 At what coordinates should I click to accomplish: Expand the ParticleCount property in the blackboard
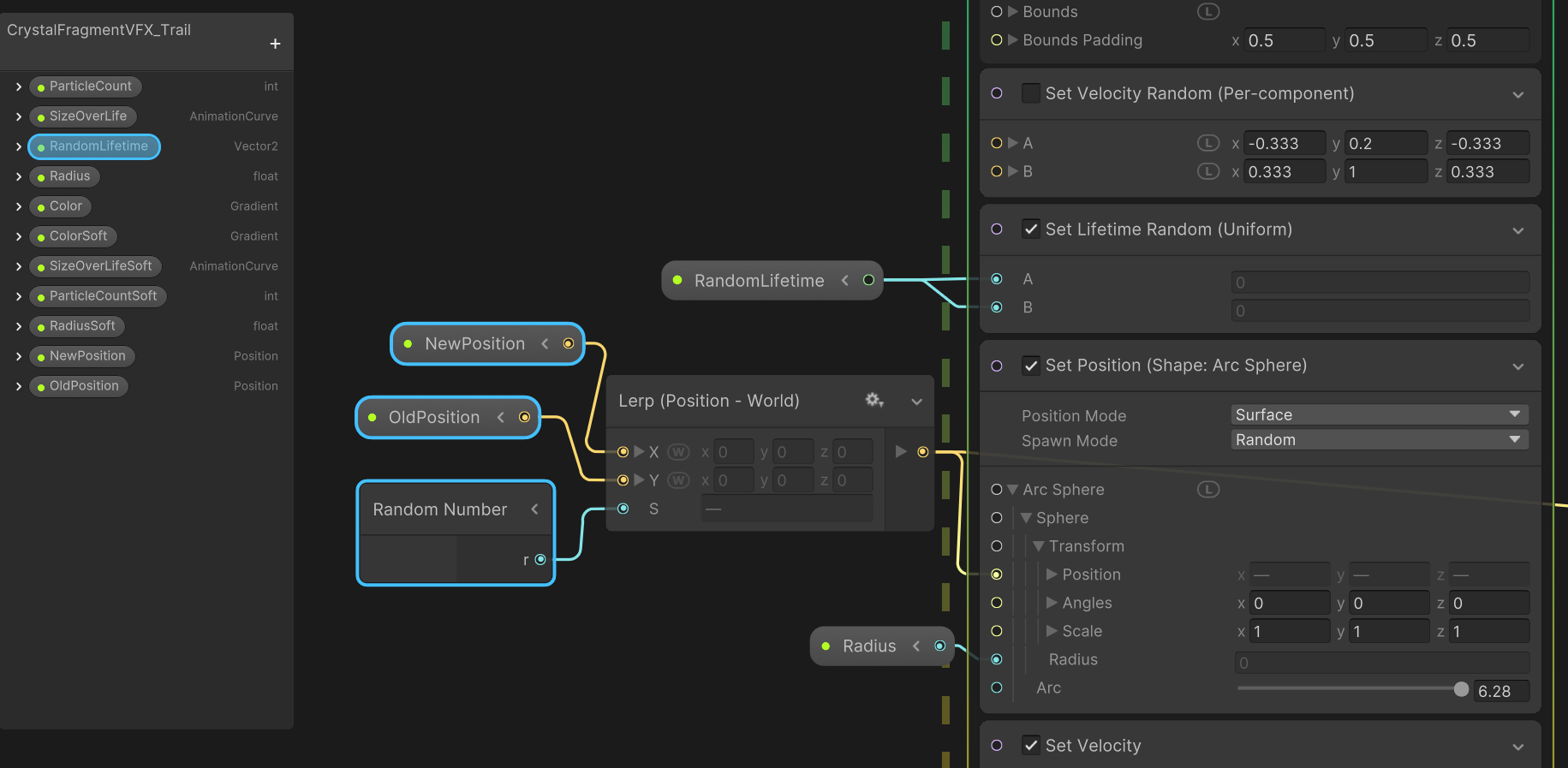tap(19, 86)
